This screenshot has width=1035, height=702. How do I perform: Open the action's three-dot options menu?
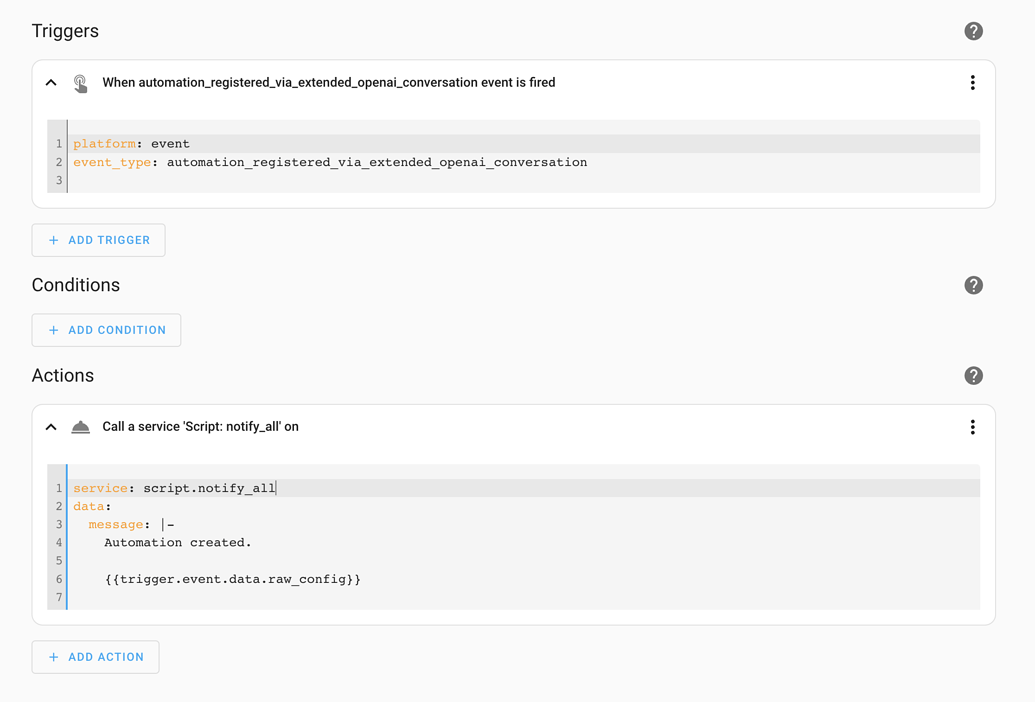pos(972,426)
